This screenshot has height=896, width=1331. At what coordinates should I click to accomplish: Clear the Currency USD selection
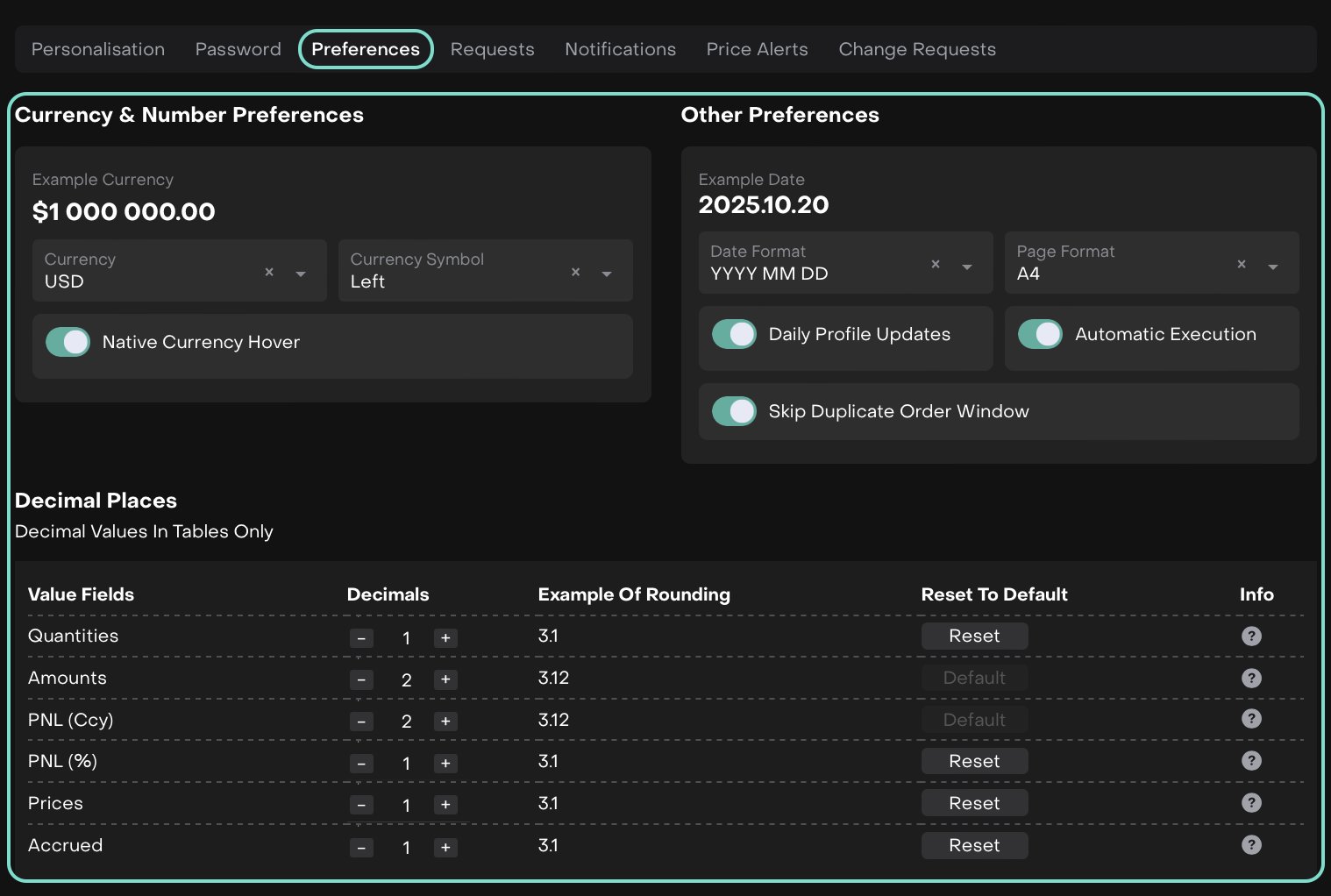(269, 273)
